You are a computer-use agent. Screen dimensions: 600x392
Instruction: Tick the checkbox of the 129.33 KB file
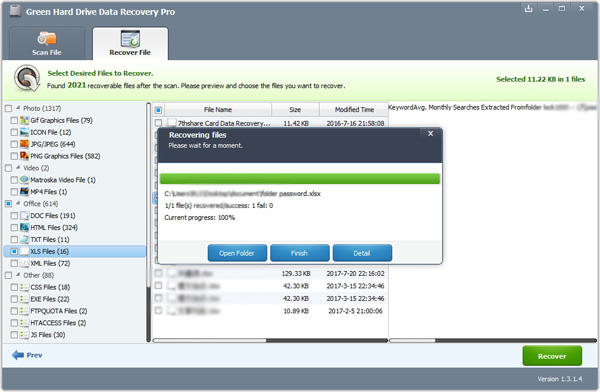coord(158,273)
